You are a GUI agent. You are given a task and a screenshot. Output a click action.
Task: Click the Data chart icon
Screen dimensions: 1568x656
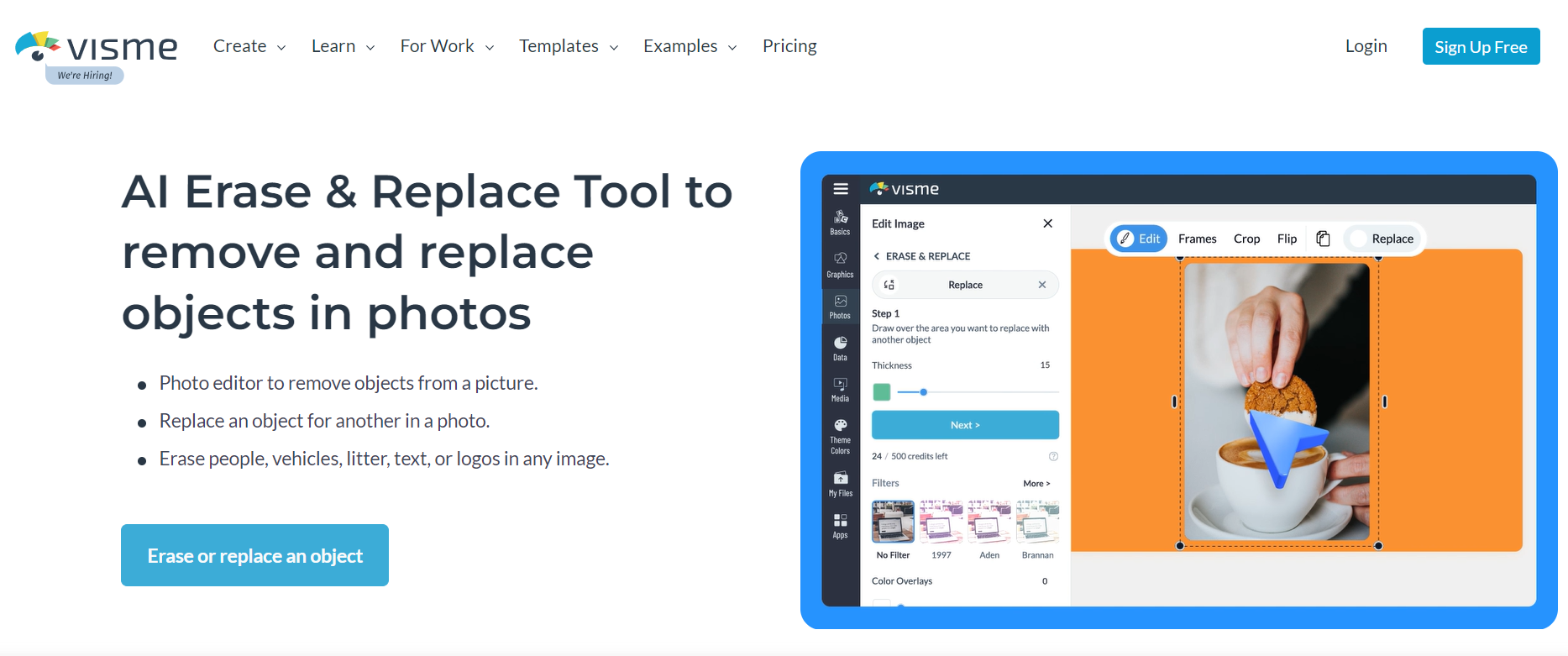pyautogui.click(x=840, y=348)
